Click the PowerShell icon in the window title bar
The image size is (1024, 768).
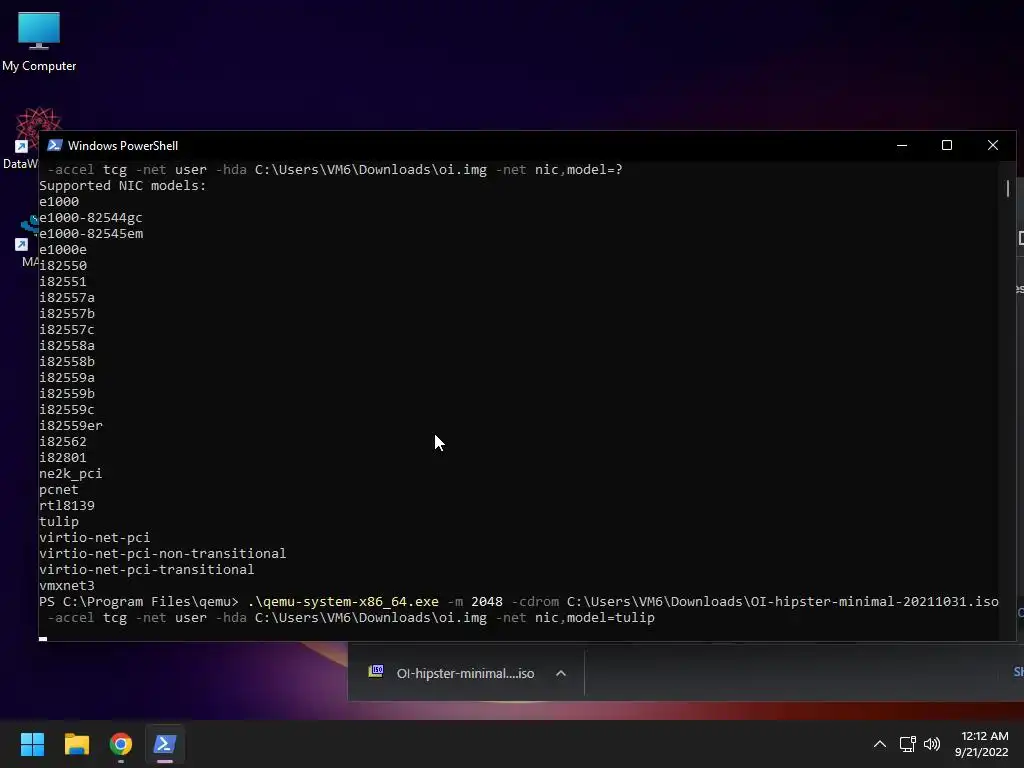[55, 145]
